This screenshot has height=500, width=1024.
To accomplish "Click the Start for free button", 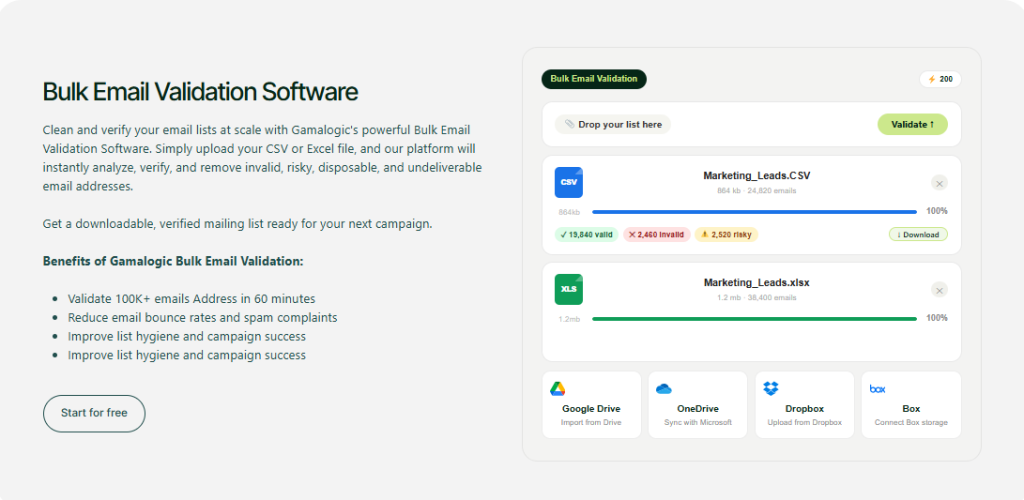I will 94,413.
